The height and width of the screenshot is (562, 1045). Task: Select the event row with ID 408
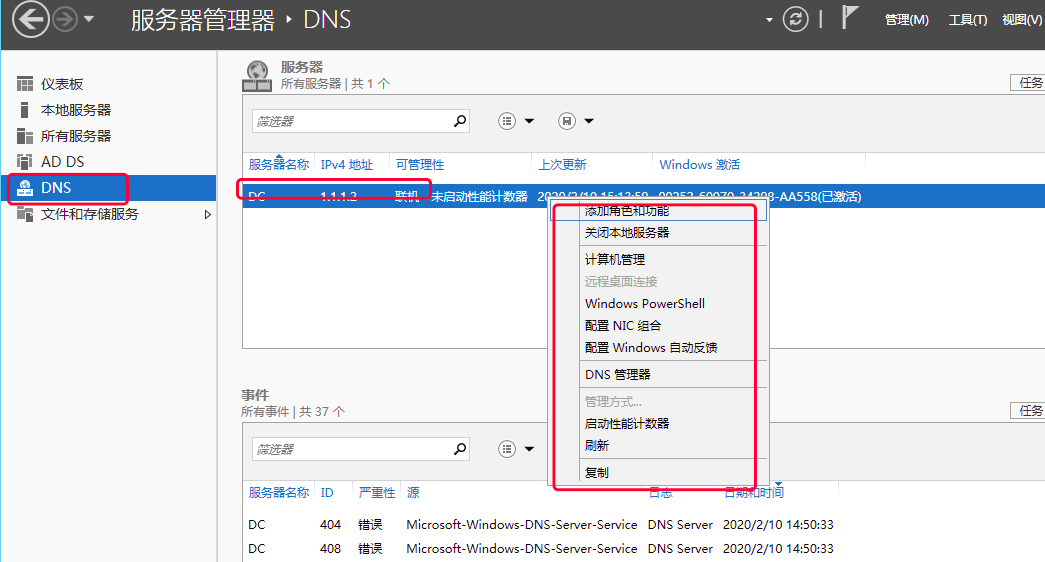[x=644, y=549]
